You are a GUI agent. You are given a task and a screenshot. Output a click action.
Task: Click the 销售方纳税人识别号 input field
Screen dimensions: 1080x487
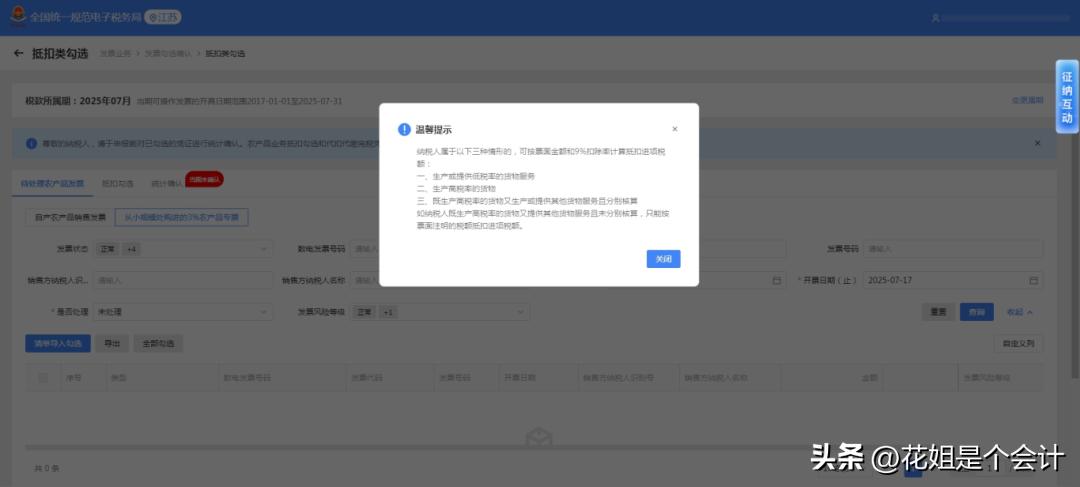tap(183, 280)
